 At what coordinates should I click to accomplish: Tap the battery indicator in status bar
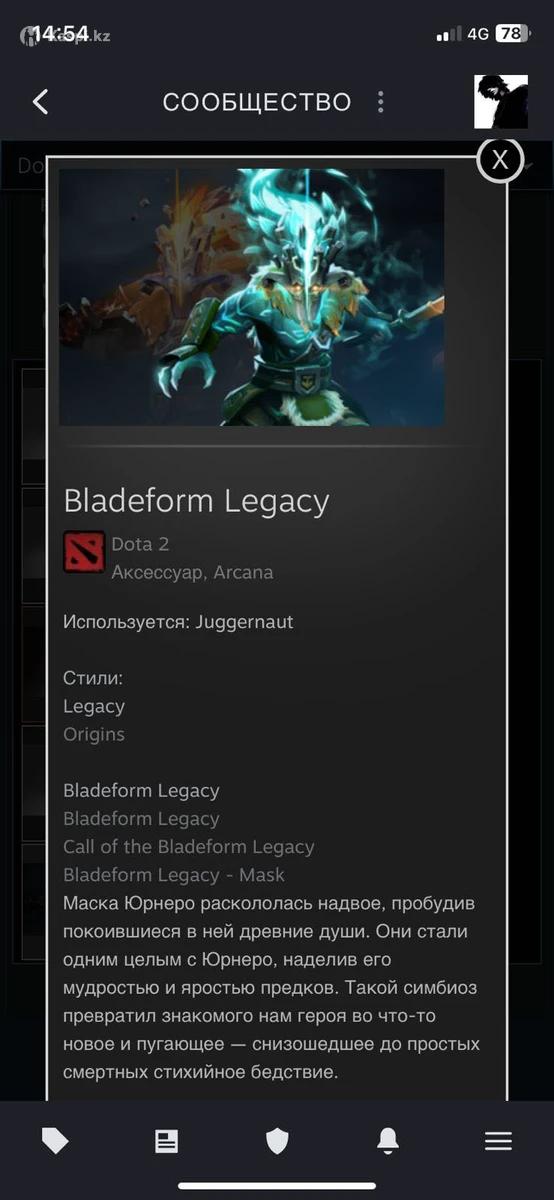pyautogui.click(x=511, y=33)
